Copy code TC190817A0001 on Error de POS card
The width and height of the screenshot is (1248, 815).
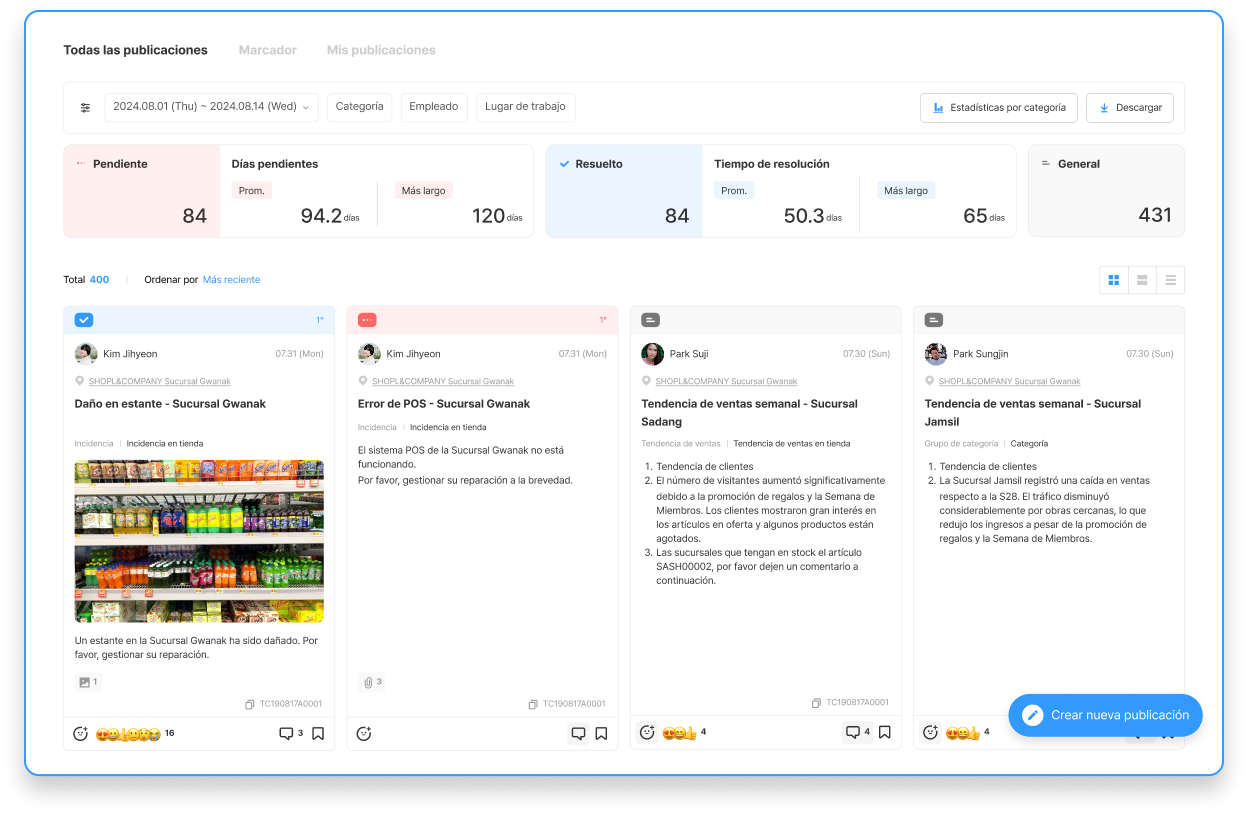coord(567,704)
